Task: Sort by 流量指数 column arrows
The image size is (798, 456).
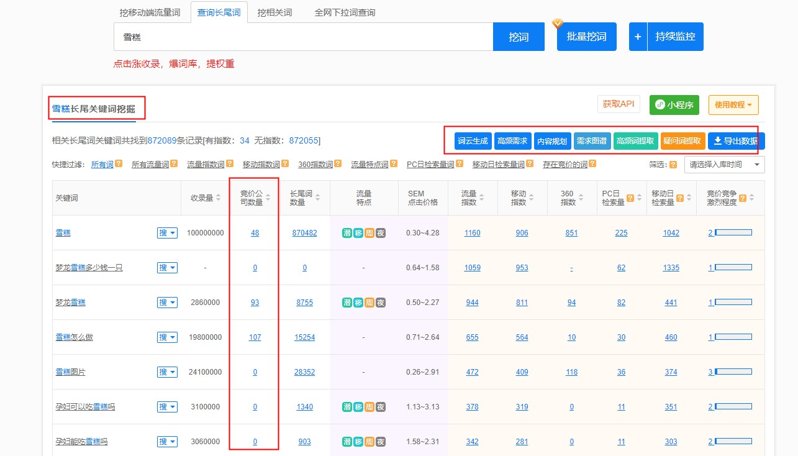Action: coord(481,197)
